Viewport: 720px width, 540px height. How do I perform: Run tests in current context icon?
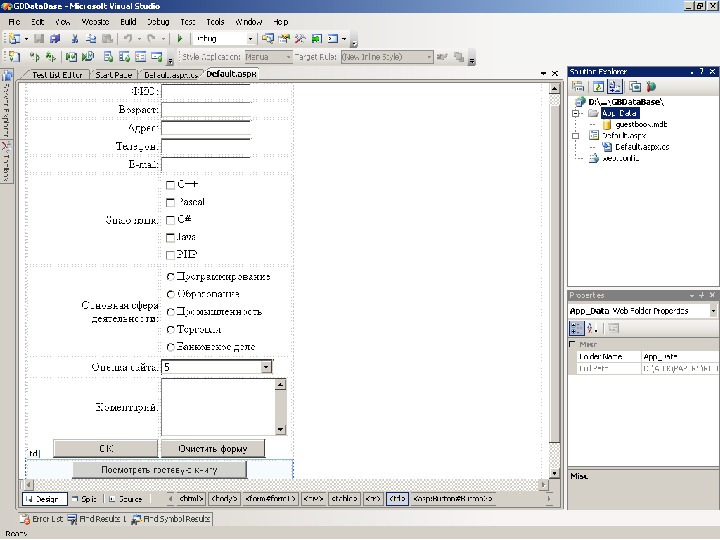click(x=34, y=57)
